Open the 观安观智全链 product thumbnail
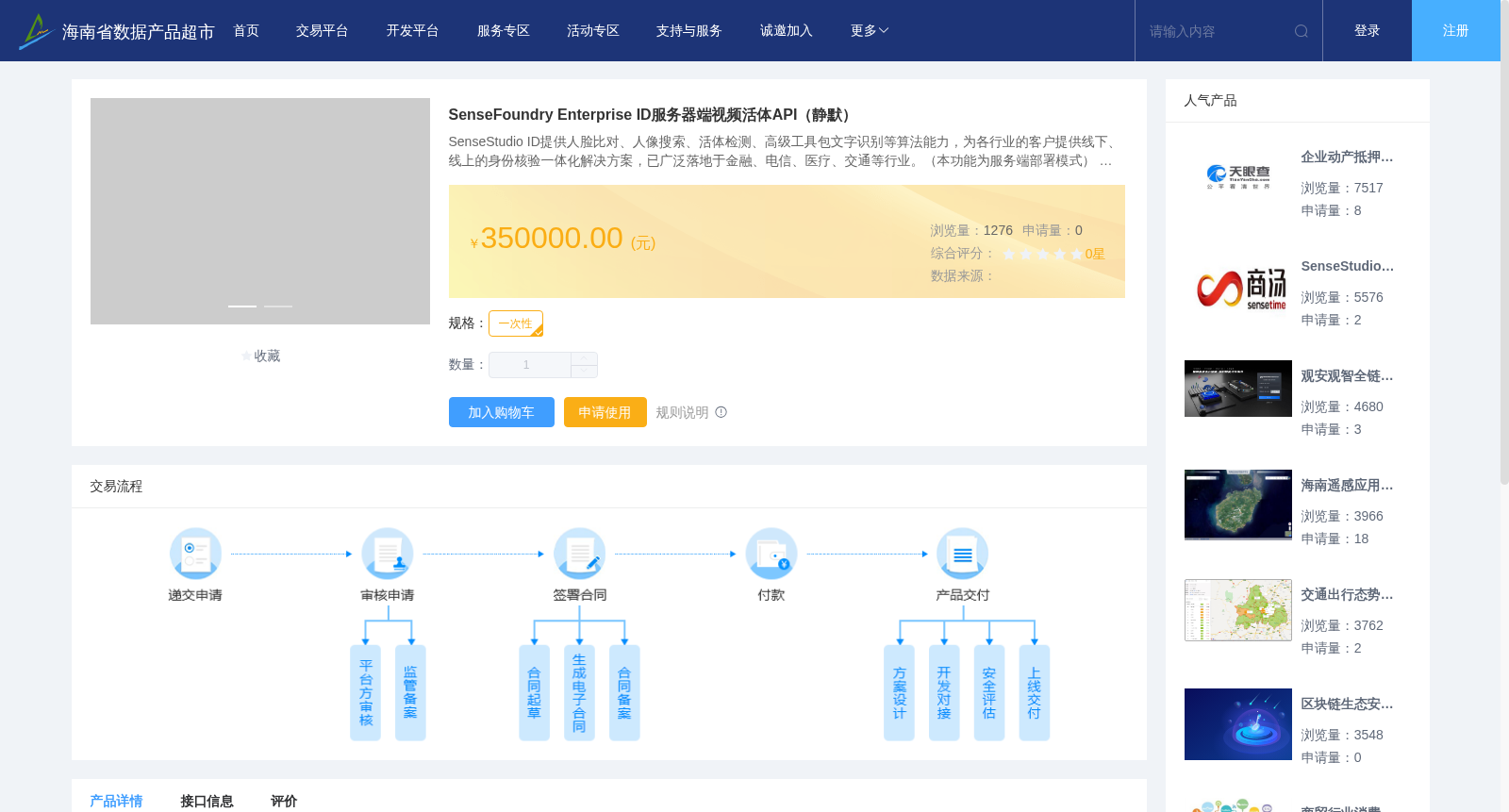The height and width of the screenshot is (812, 1509). (x=1238, y=389)
